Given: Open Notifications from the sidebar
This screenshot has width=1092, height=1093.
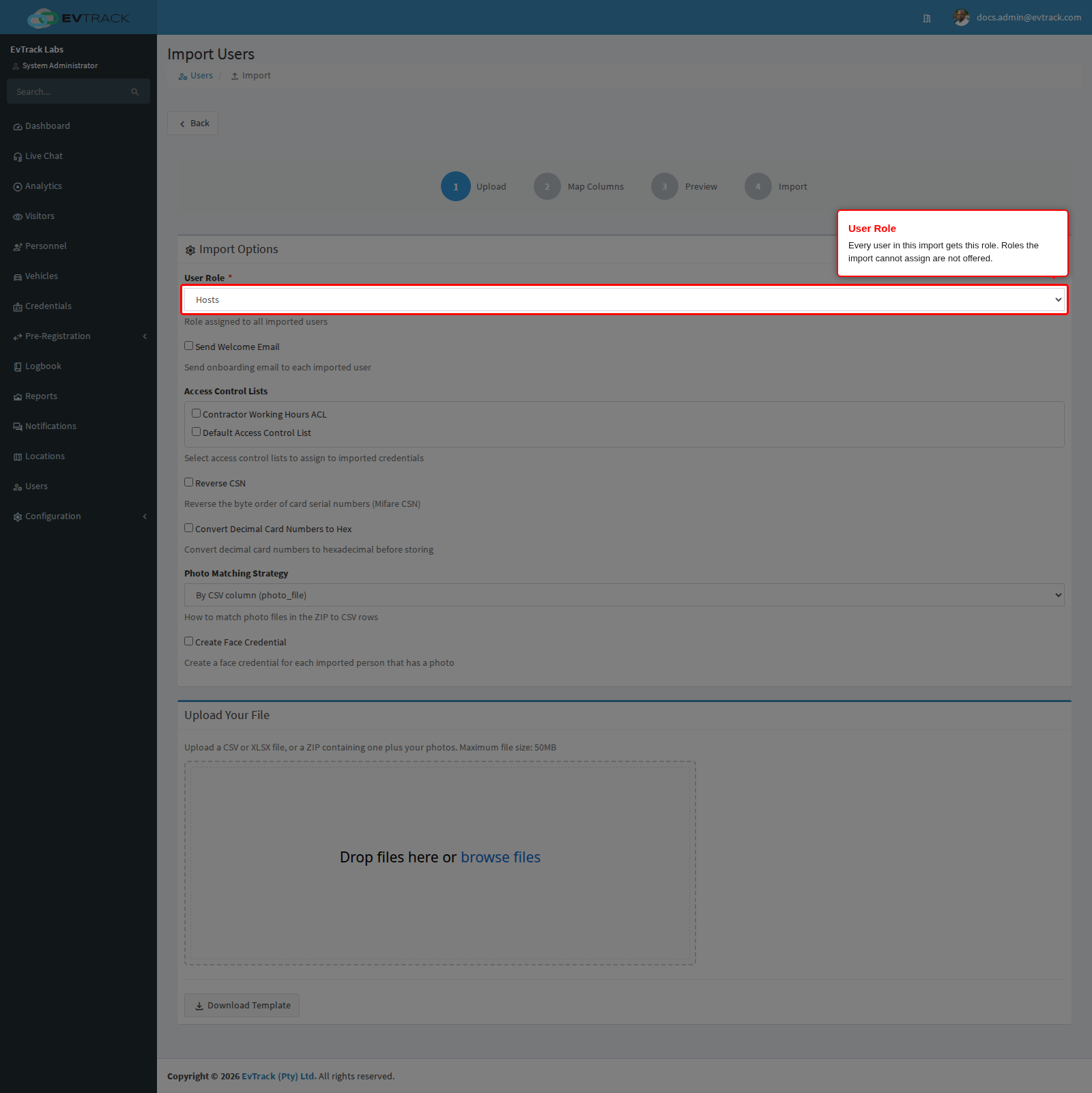Looking at the screenshot, I should coord(78,426).
